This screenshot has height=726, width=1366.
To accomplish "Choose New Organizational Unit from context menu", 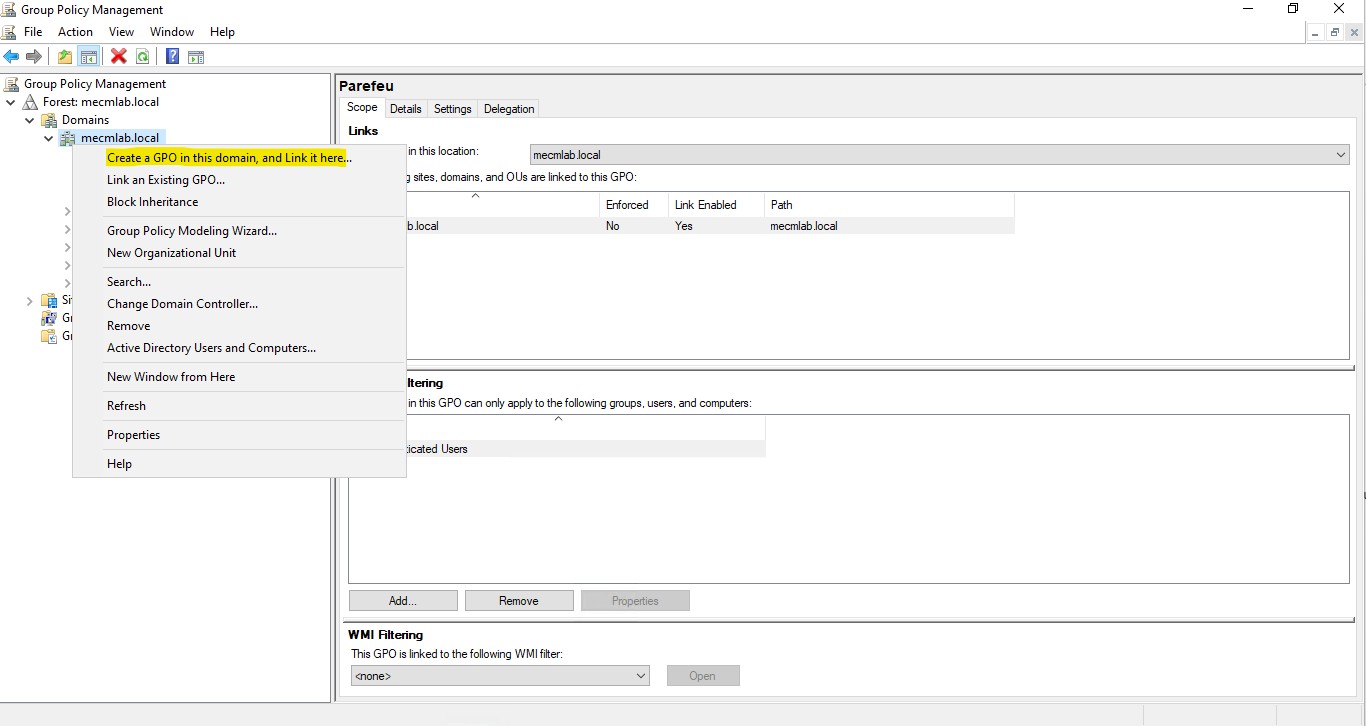I will tap(171, 253).
